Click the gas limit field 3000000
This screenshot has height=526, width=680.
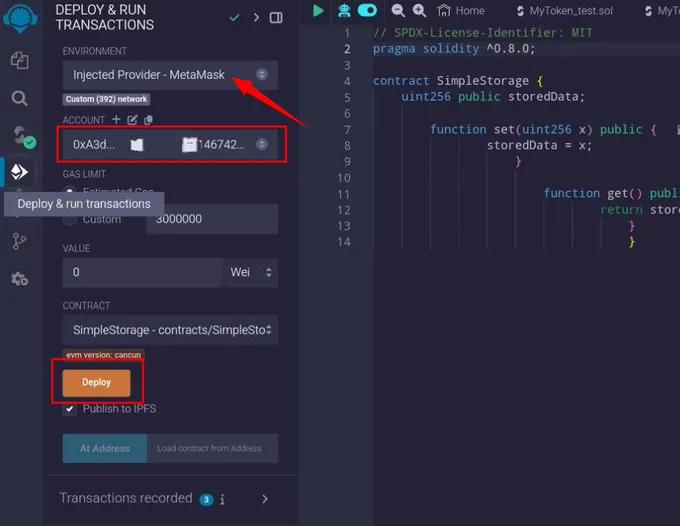(212, 219)
